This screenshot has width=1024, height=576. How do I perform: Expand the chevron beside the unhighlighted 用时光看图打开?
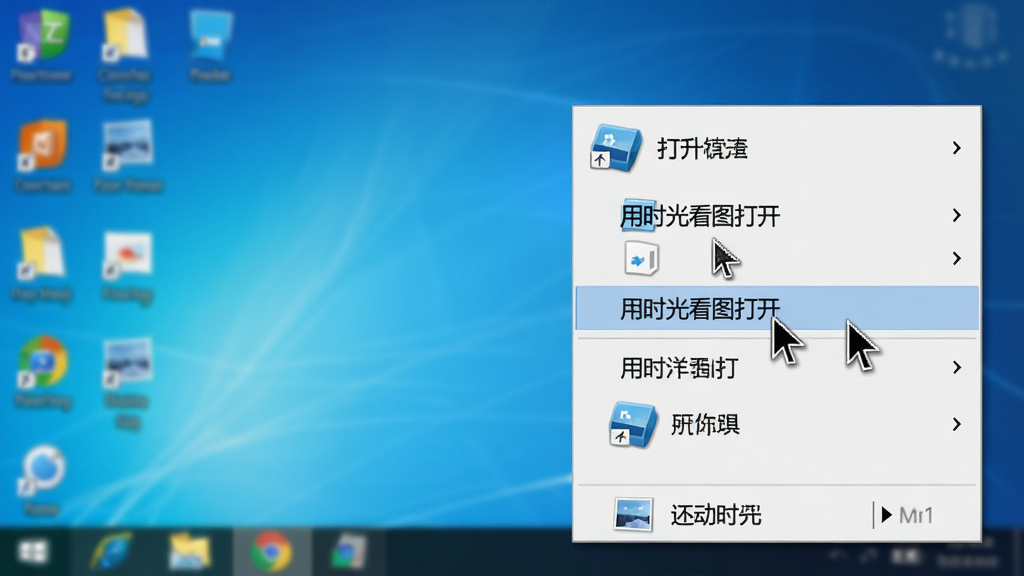956,216
